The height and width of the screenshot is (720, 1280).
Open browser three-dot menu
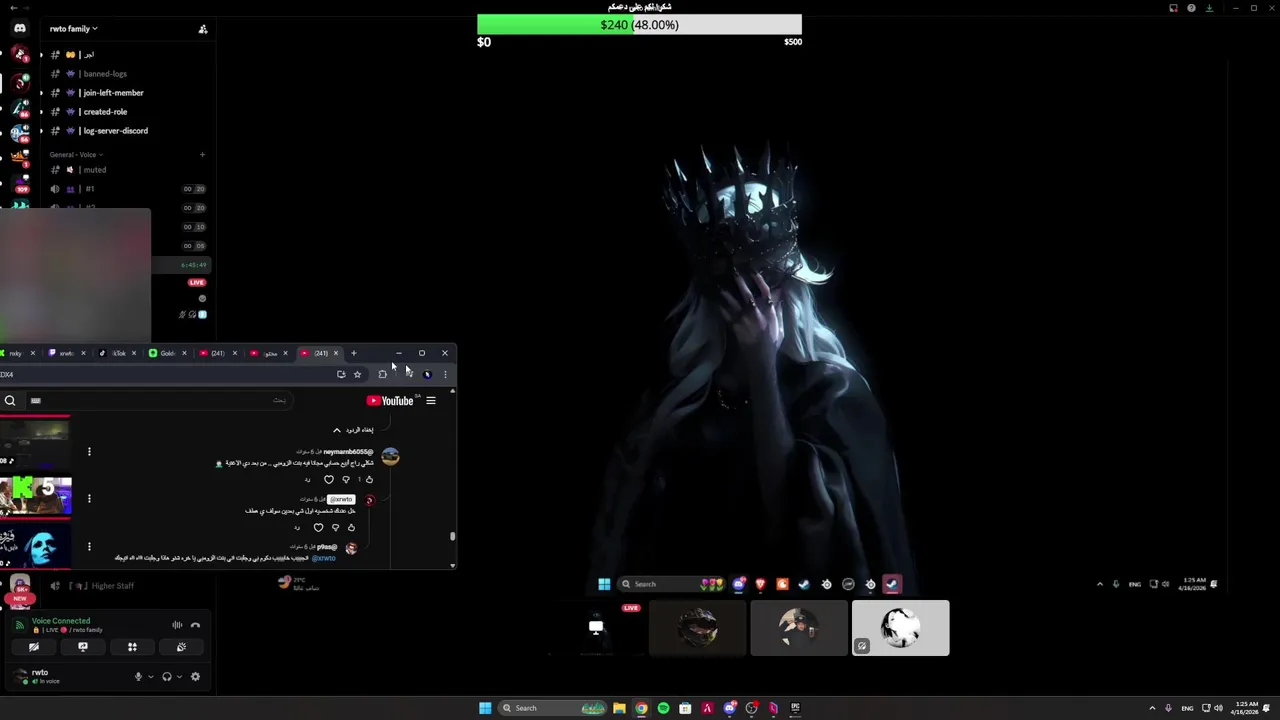click(x=445, y=374)
